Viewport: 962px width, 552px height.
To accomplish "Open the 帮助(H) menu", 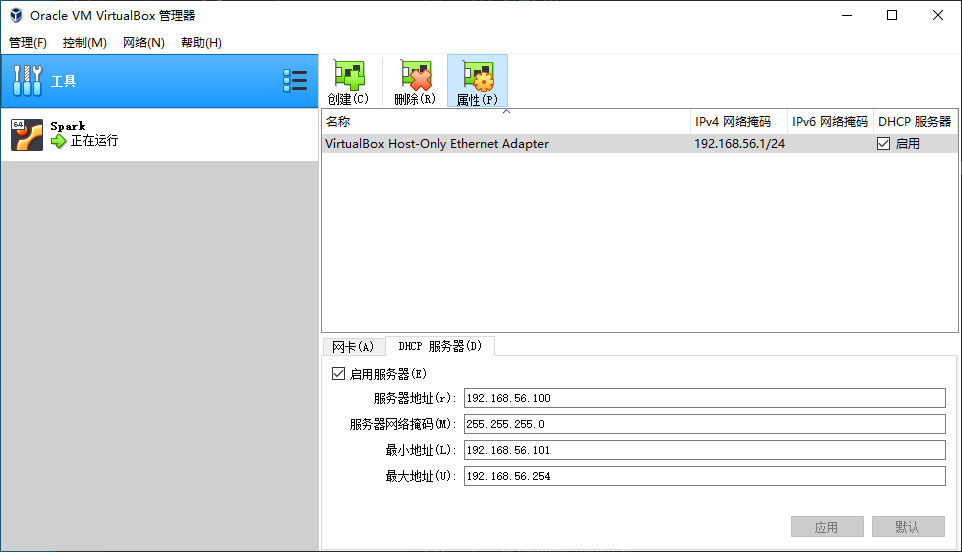I will [201, 42].
